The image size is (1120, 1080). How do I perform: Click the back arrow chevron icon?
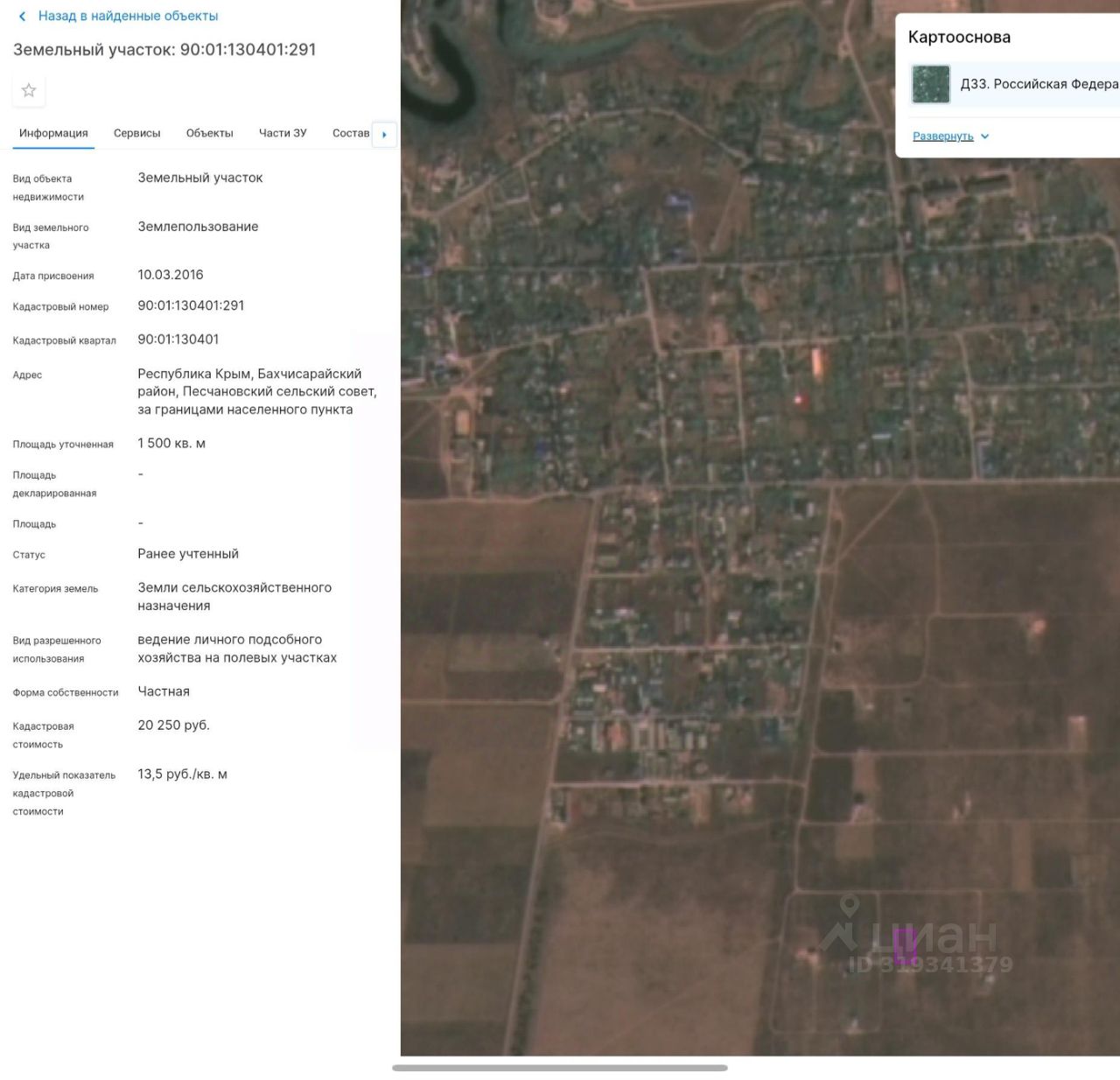[x=23, y=17]
